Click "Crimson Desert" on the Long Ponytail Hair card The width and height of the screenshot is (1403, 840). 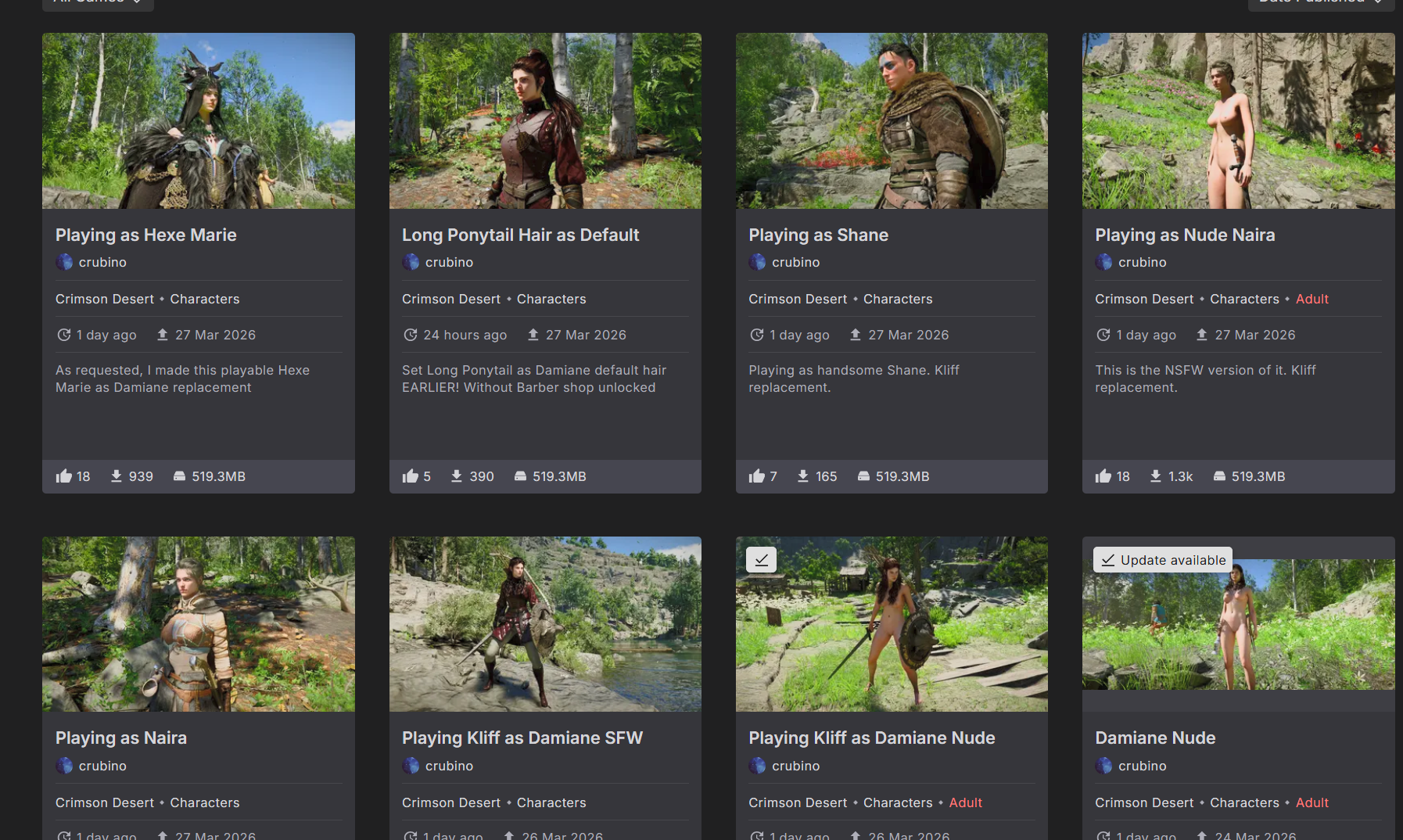pyautogui.click(x=451, y=299)
